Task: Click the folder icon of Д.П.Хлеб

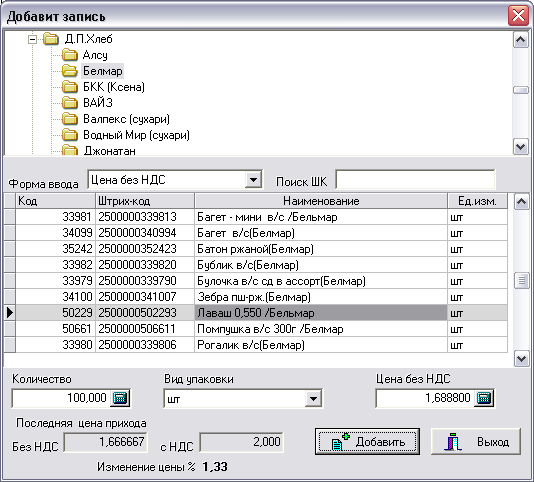Action: coord(51,39)
